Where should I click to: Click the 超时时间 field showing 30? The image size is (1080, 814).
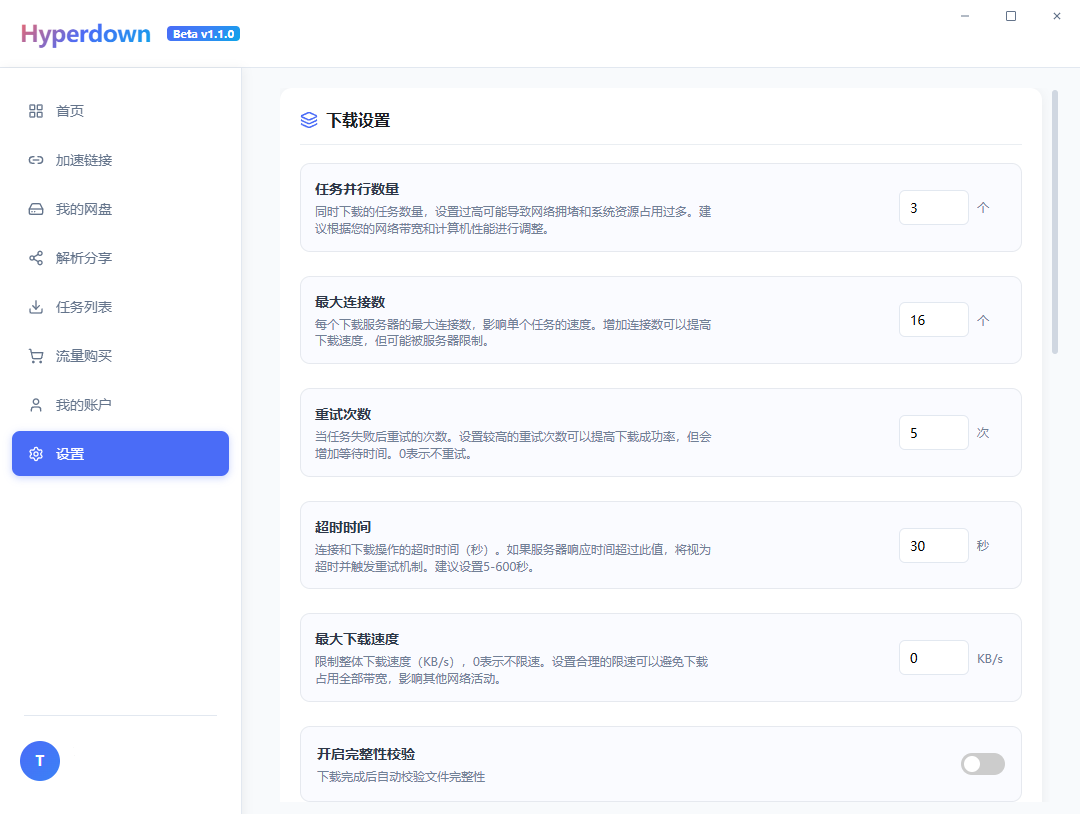pos(933,545)
